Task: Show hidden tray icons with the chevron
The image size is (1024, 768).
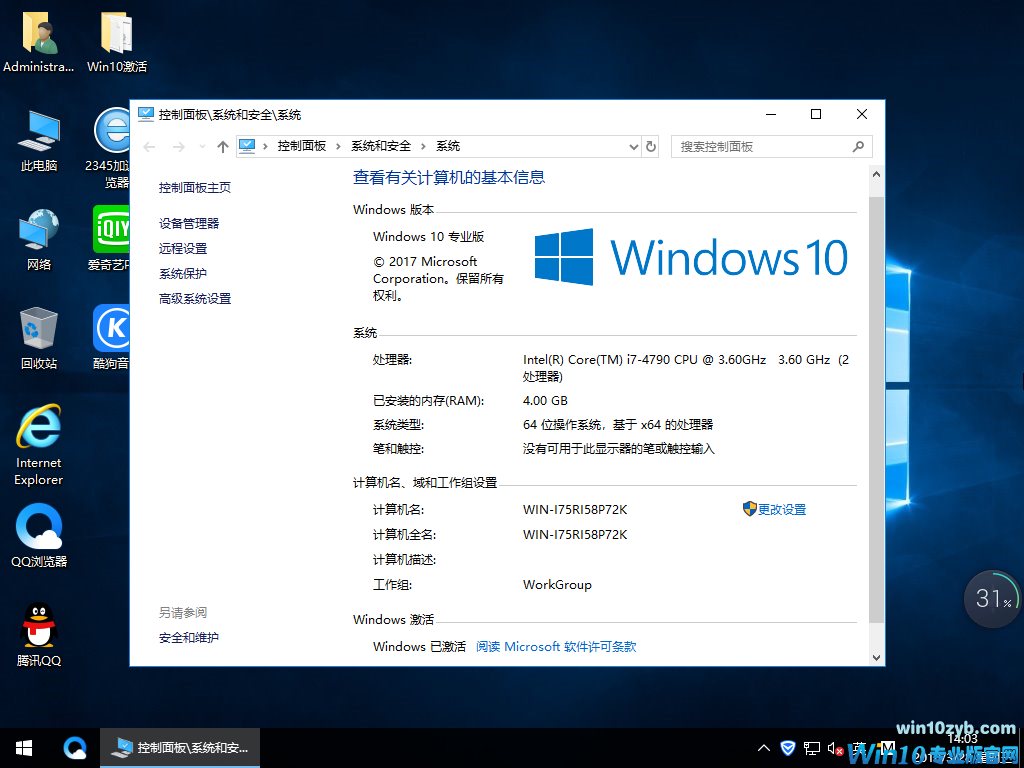Action: [764, 748]
